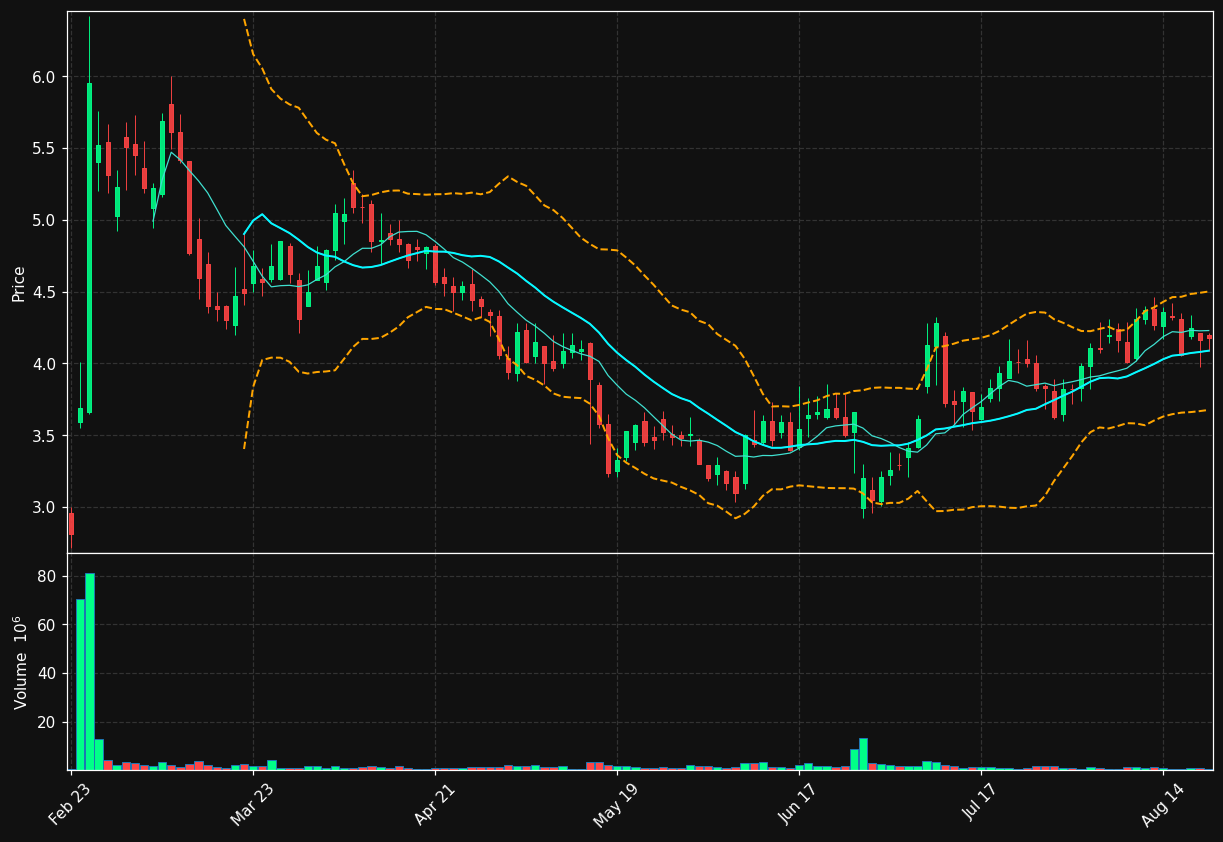Click the 3.5 price axis label
1223x842 pixels.
click(46, 436)
